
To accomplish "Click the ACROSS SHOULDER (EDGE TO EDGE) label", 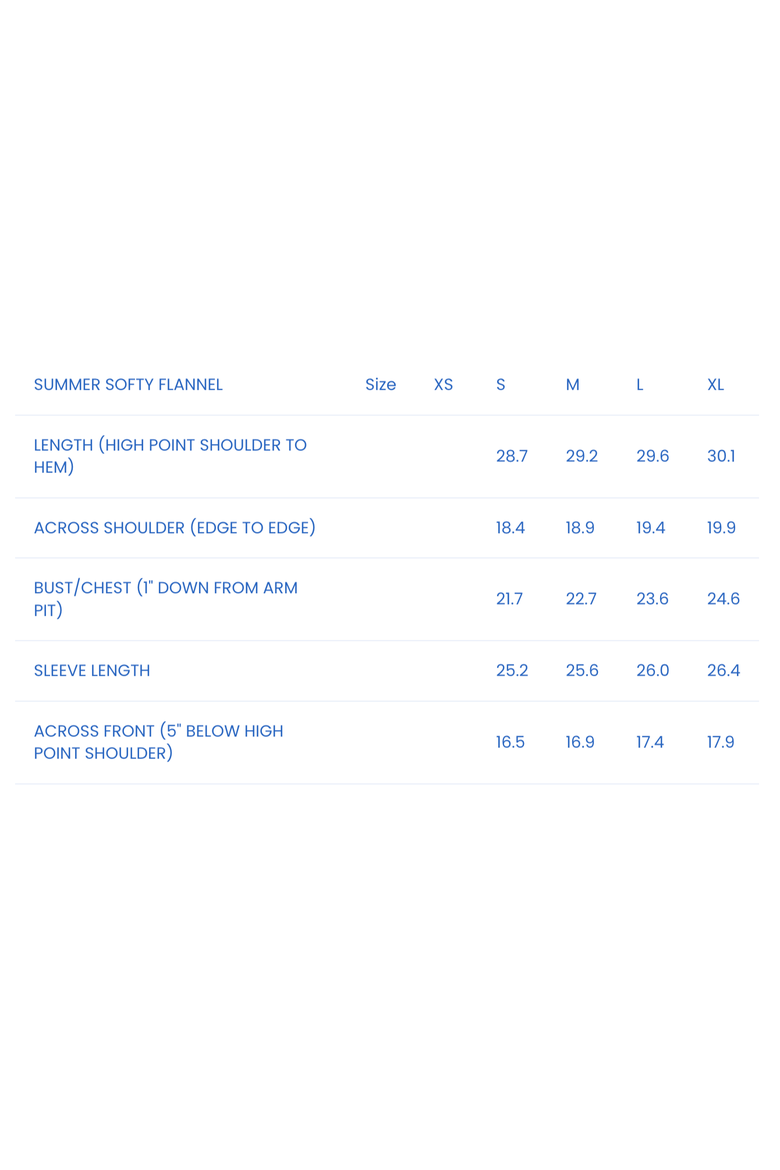I will point(175,528).
